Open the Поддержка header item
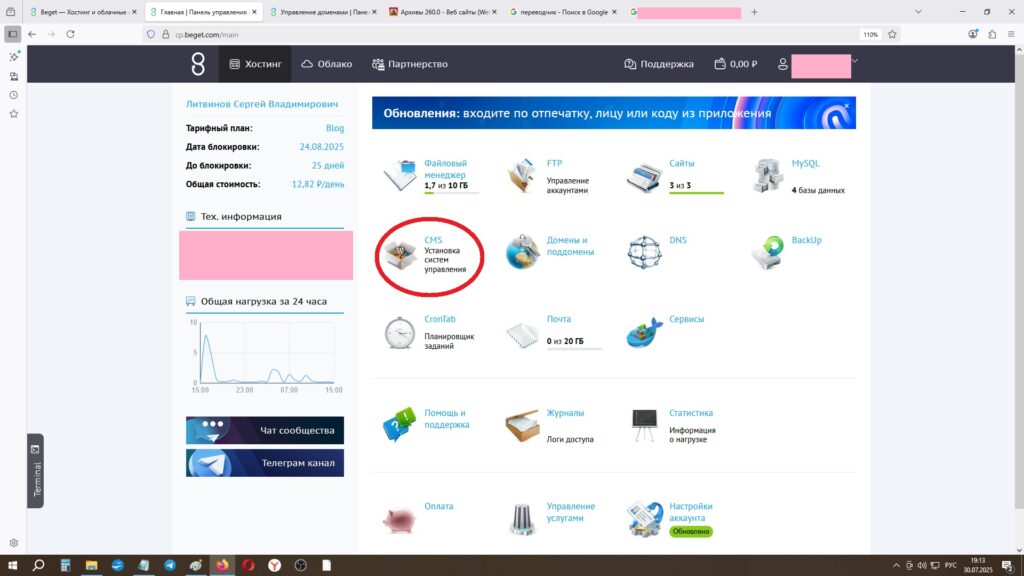The width and height of the screenshot is (1024, 576). coord(659,64)
